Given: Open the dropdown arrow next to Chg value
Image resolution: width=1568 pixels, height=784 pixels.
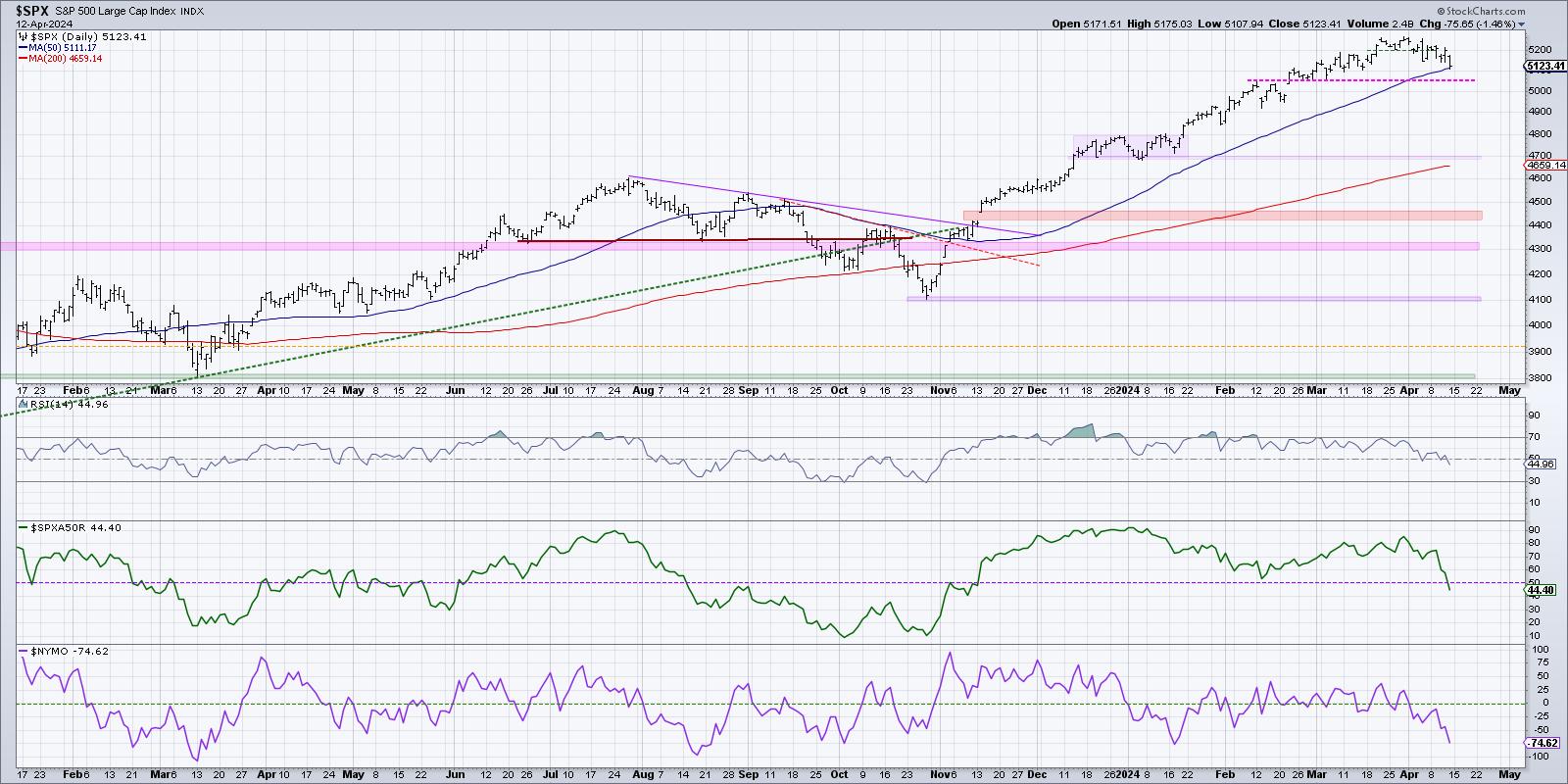Looking at the screenshot, I should 1520,24.
